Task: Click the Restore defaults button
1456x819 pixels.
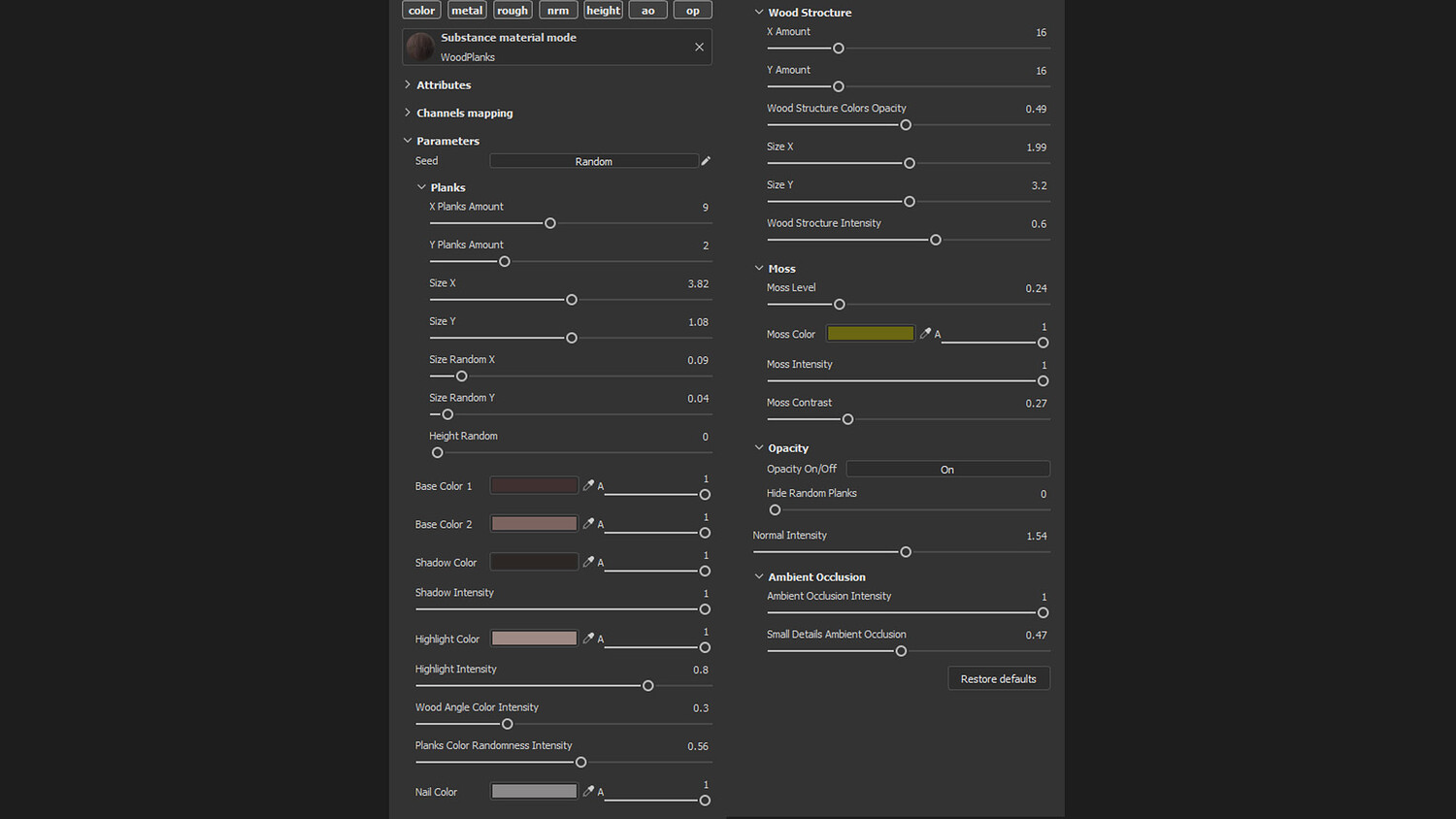Action: click(998, 678)
